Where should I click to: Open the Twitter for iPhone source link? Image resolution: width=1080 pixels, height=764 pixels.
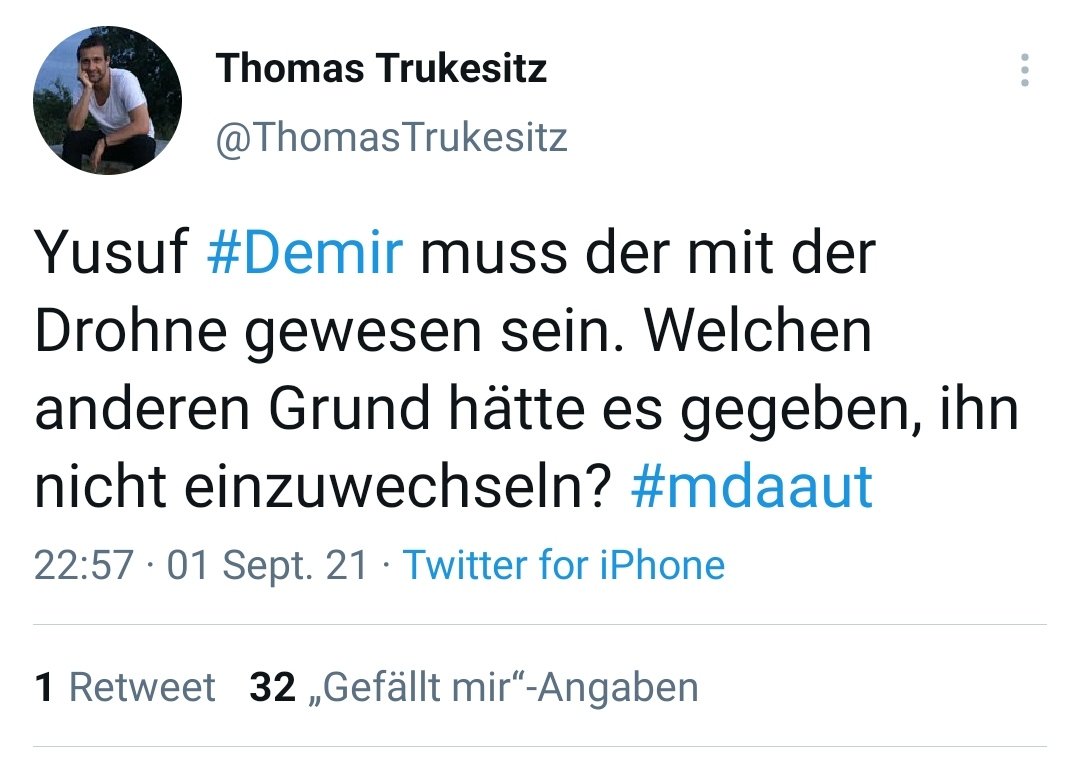coord(563,565)
